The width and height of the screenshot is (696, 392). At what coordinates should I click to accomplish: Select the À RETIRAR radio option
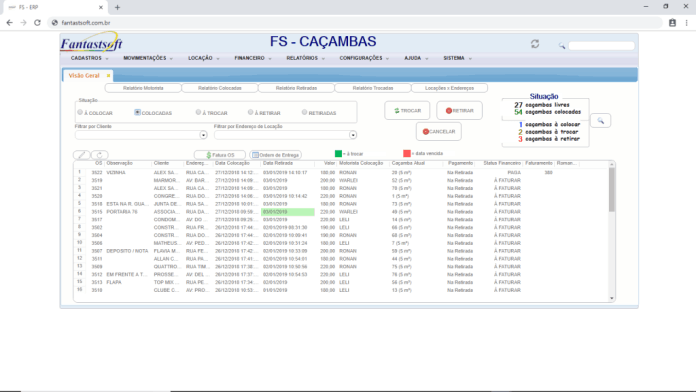point(250,112)
